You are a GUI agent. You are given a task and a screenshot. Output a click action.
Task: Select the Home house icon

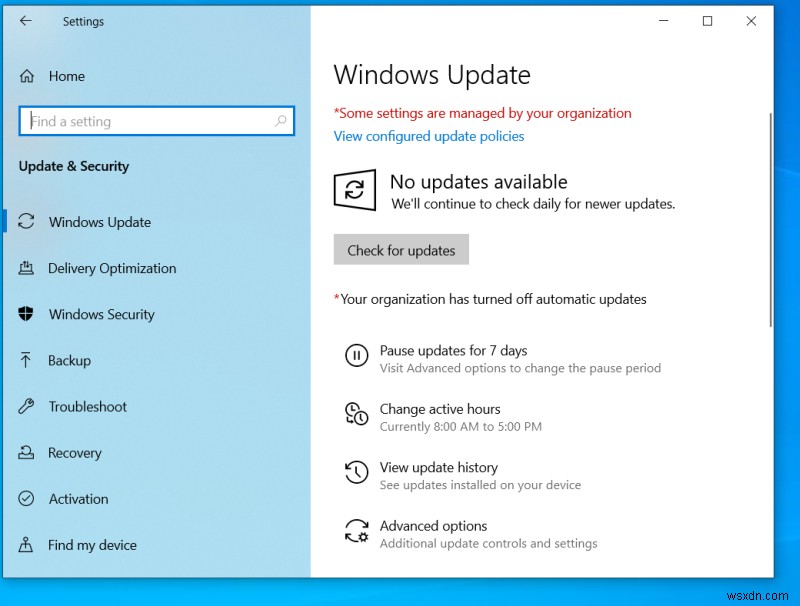pos(28,75)
